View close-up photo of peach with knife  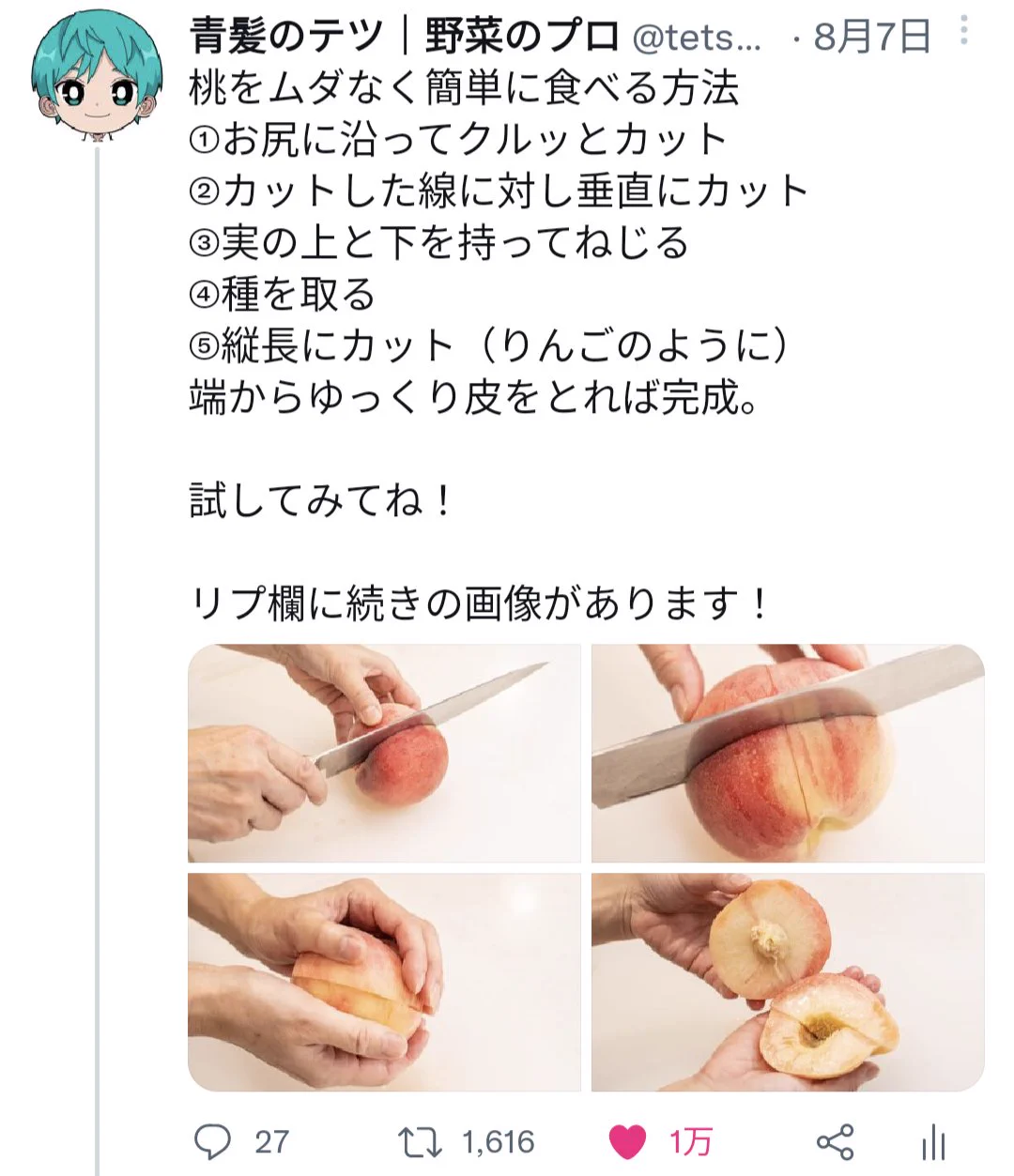click(x=788, y=753)
